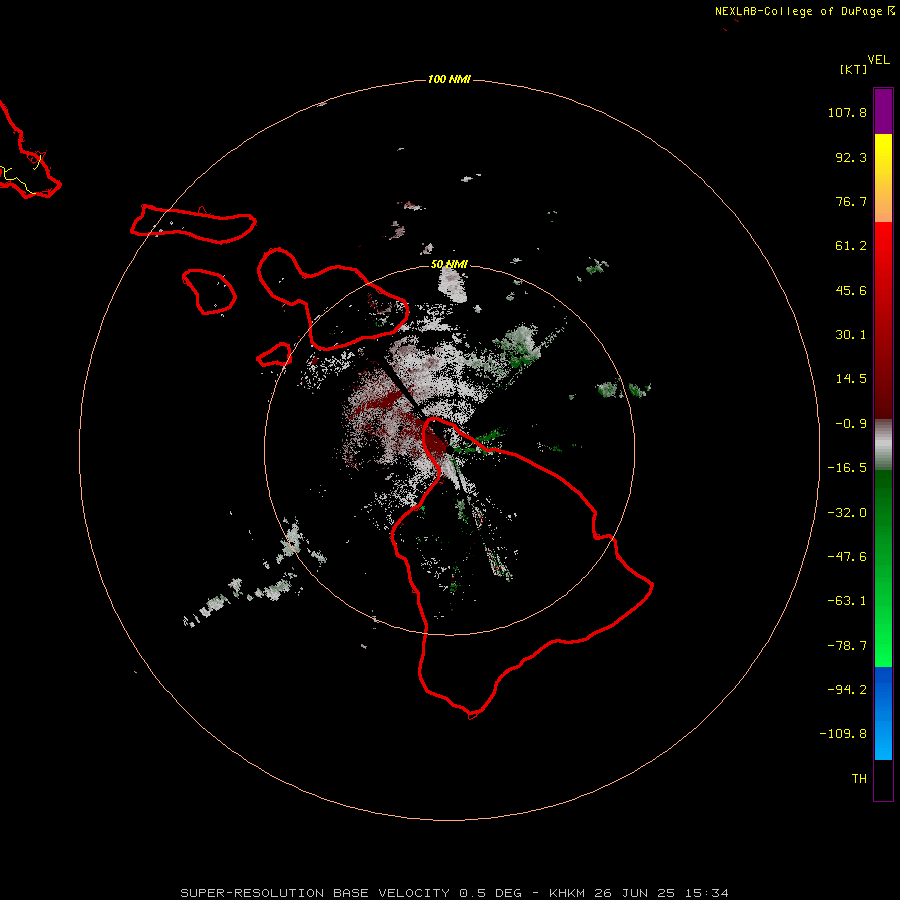The width and height of the screenshot is (900, 900).
Task: Click the Super-Resolution Base Velocity caption text
Action: (454, 893)
